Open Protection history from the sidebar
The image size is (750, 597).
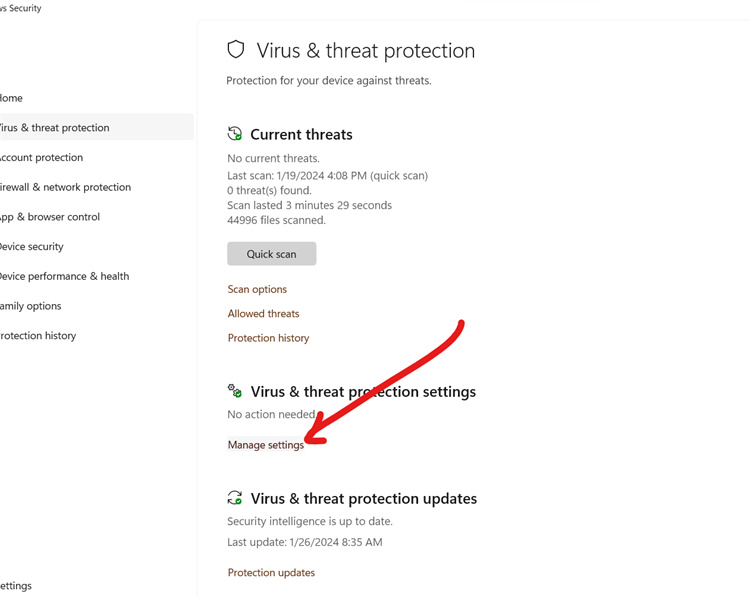point(38,336)
